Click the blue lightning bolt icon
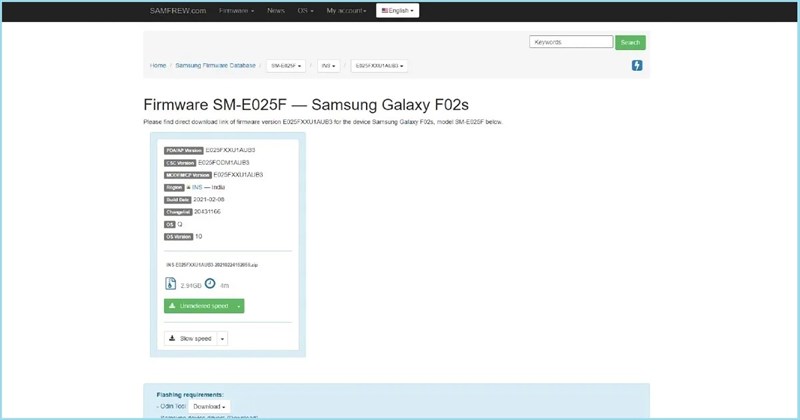 (637, 65)
